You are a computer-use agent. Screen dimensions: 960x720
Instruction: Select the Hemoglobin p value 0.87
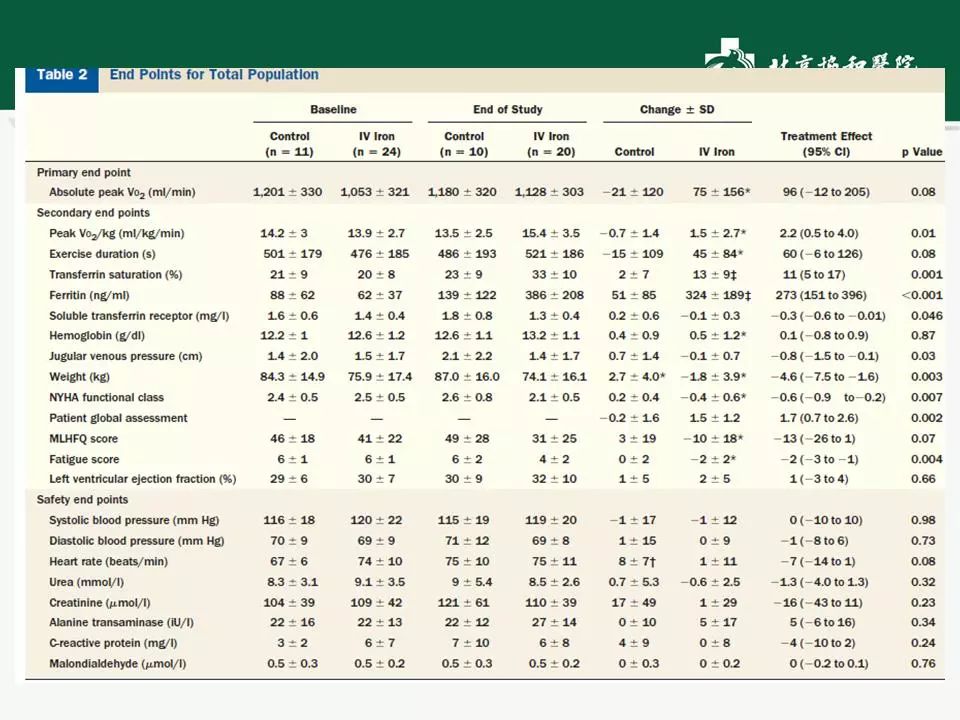[x=923, y=336]
